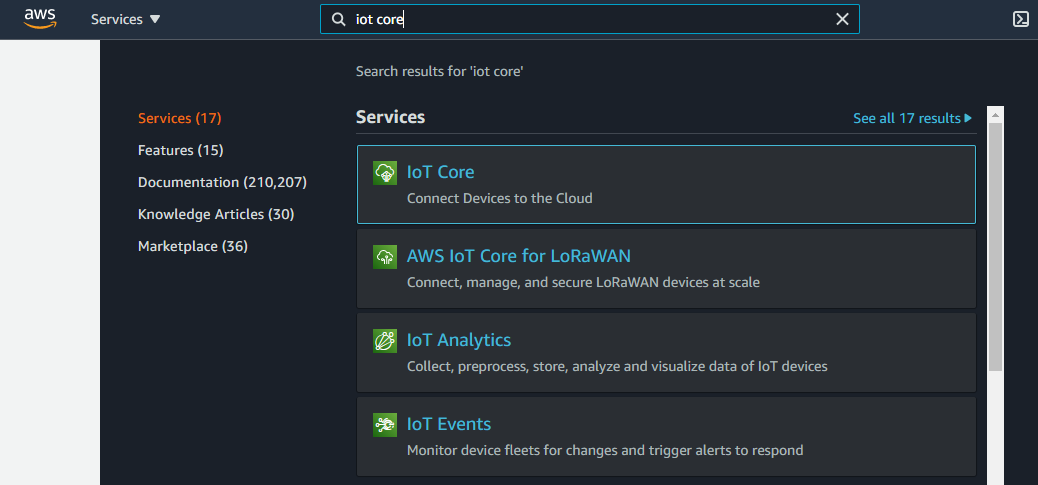
Task: Open AWS IoT Core for LoRaWAN link
Action: tap(518, 256)
